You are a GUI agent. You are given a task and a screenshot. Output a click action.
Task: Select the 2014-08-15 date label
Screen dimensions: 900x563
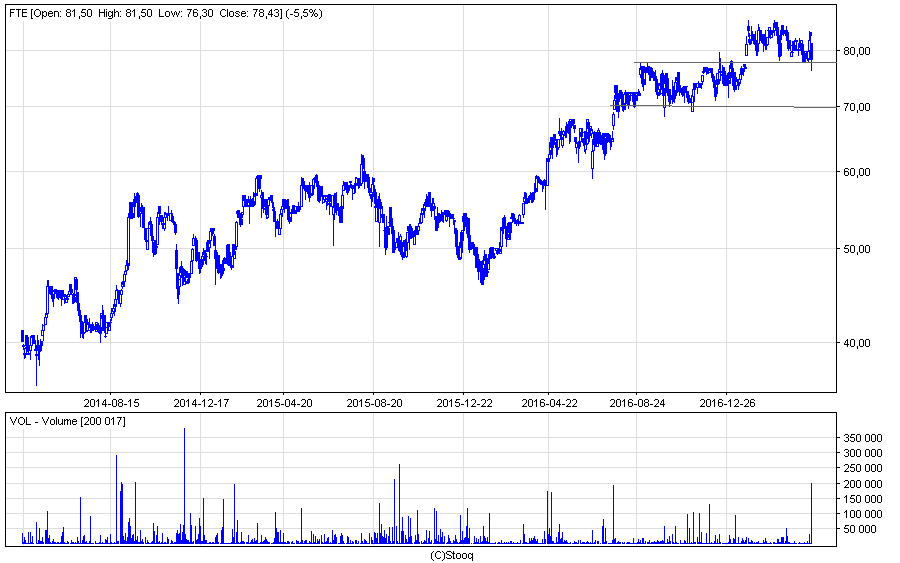point(111,403)
